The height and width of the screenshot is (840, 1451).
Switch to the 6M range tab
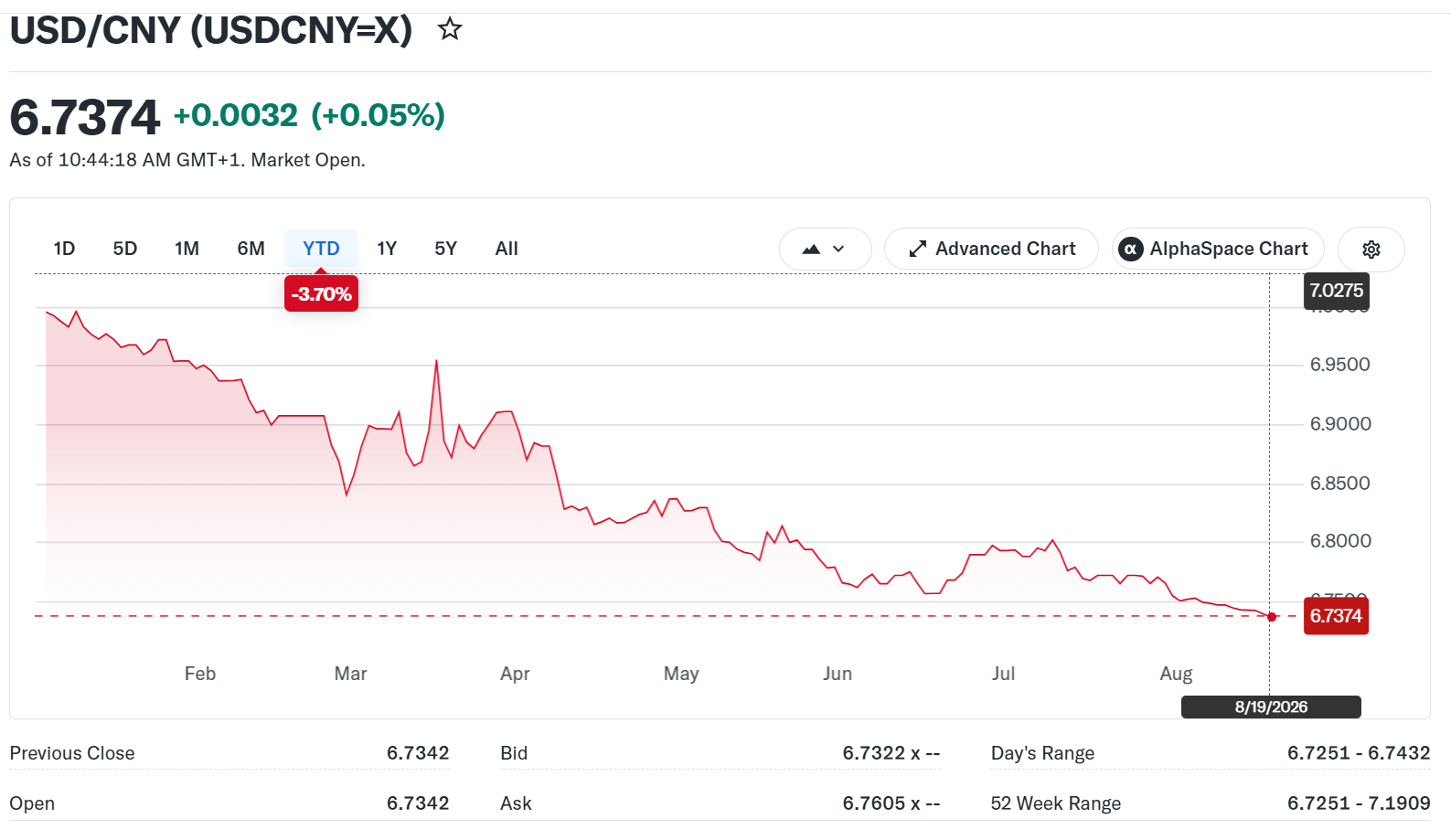251,249
